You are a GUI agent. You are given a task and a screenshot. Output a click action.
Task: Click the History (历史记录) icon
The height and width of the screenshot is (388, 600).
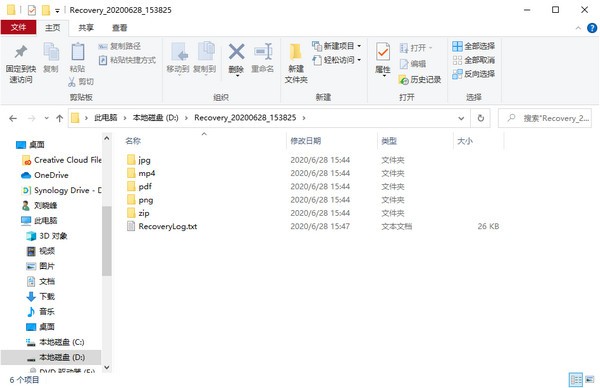click(403, 80)
